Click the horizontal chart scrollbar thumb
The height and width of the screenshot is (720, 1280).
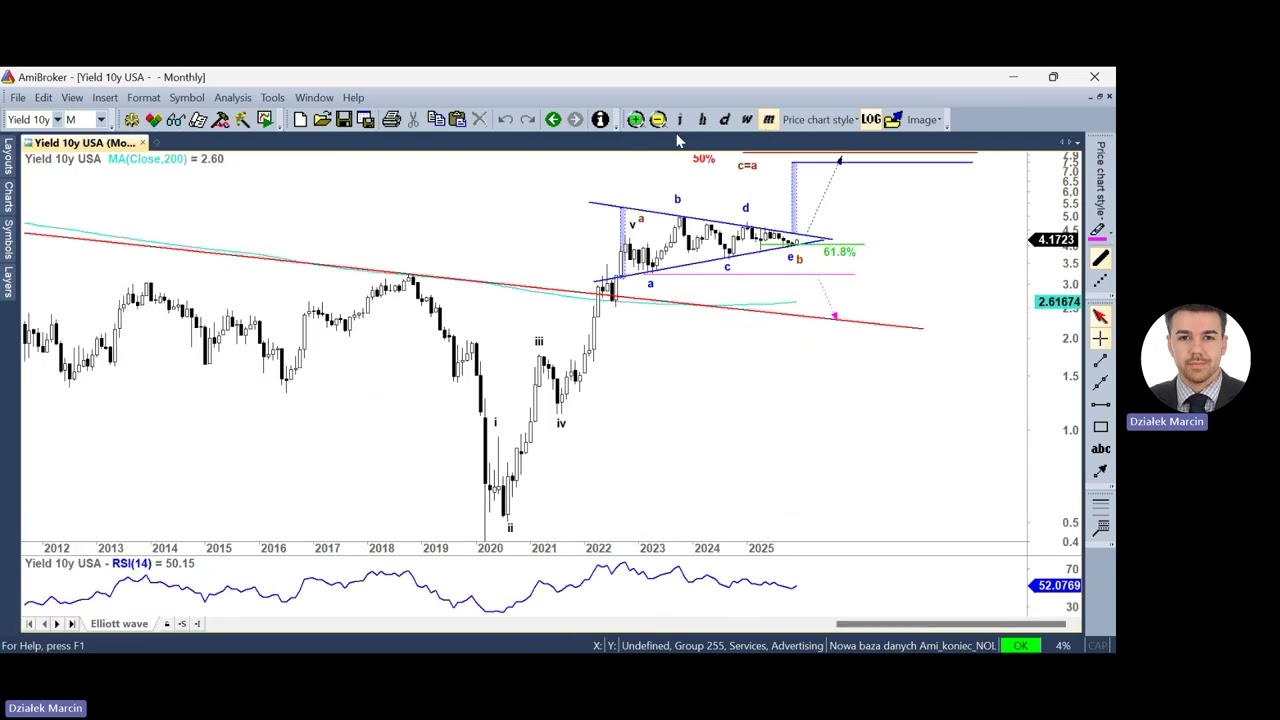coord(950,624)
